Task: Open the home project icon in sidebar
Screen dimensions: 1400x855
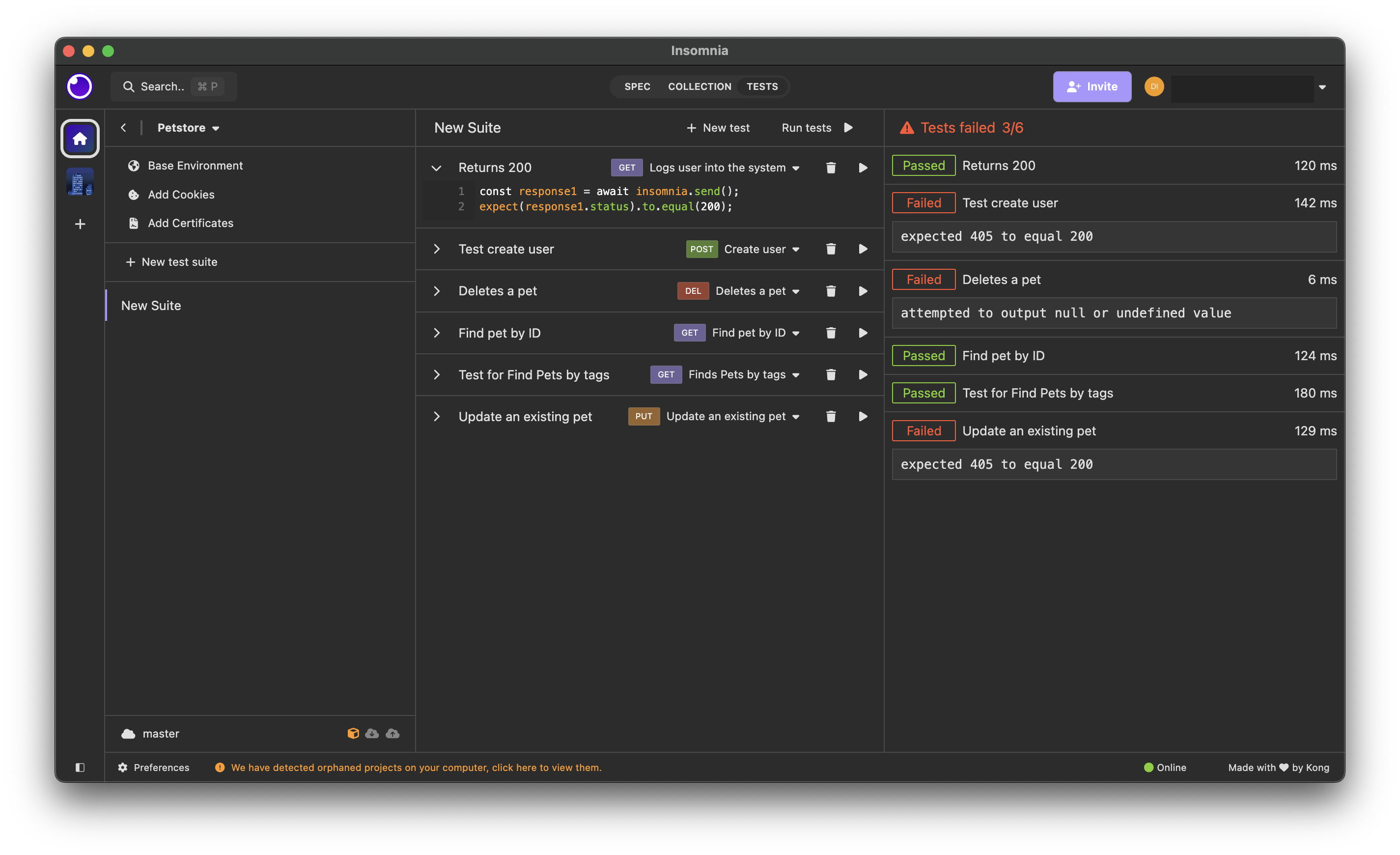Action: (80, 138)
